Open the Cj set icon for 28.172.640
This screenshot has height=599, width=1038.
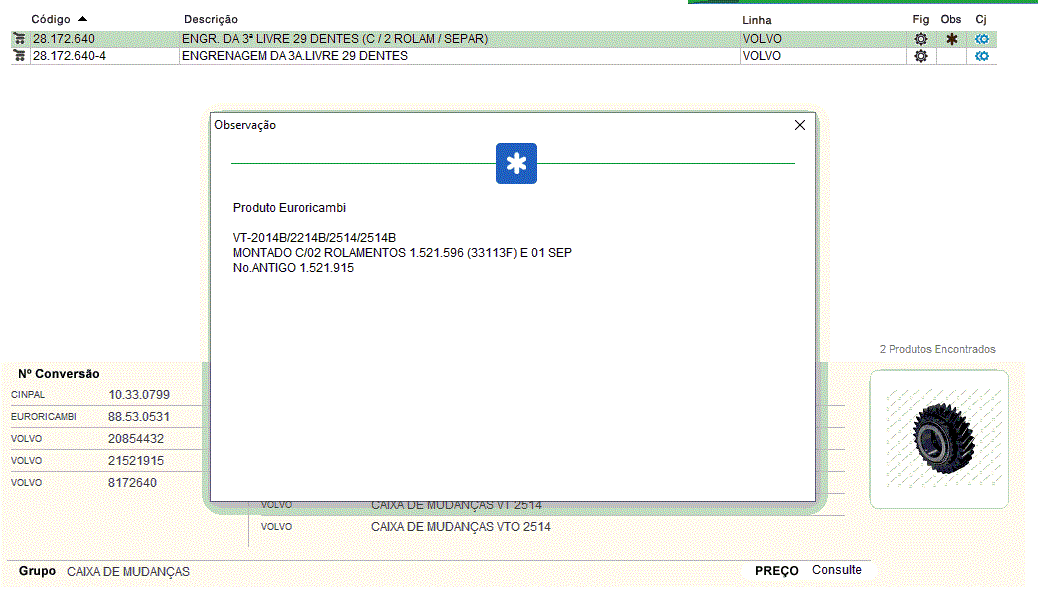(x=982, y=39)
